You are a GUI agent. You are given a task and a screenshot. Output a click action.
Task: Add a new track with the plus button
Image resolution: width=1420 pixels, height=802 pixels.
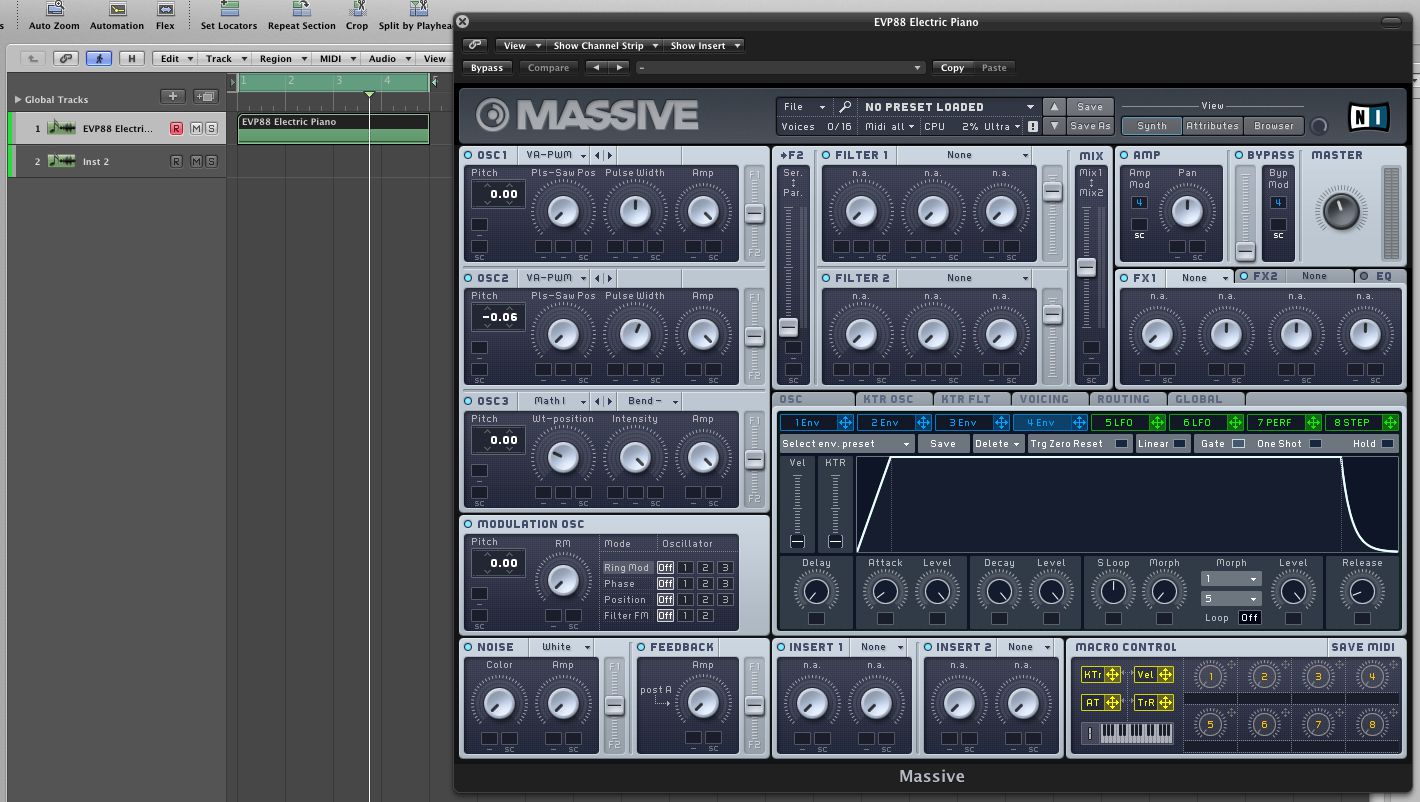(173, 96)
